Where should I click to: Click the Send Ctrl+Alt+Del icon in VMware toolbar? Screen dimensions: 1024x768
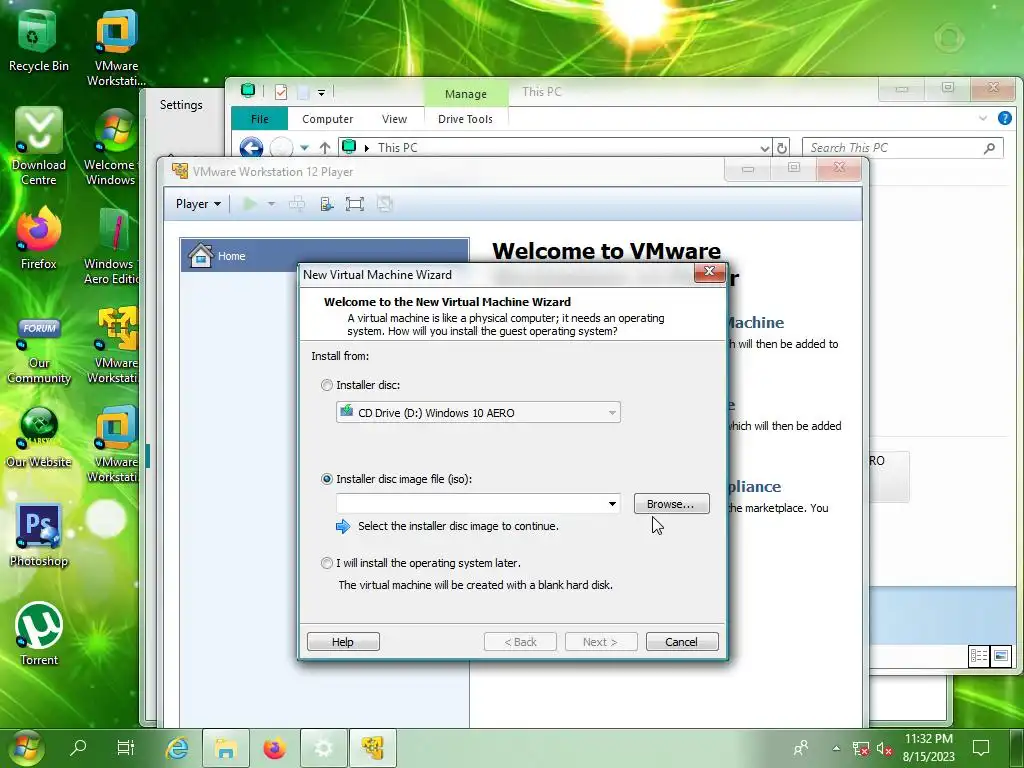click(297, 204)
